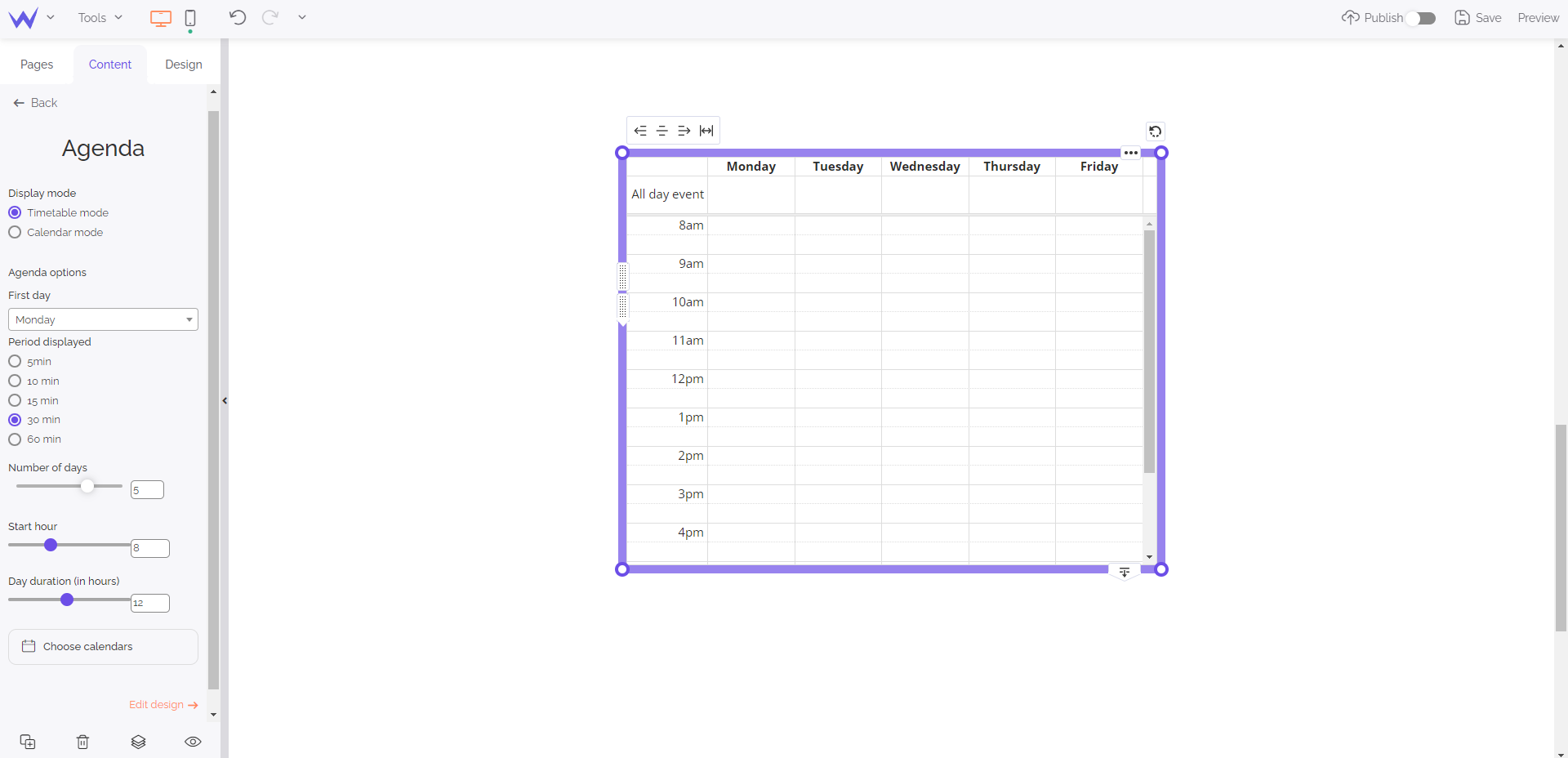Select Timetable mode
This screenshot has width=1568, height=758.
[15, 212]
